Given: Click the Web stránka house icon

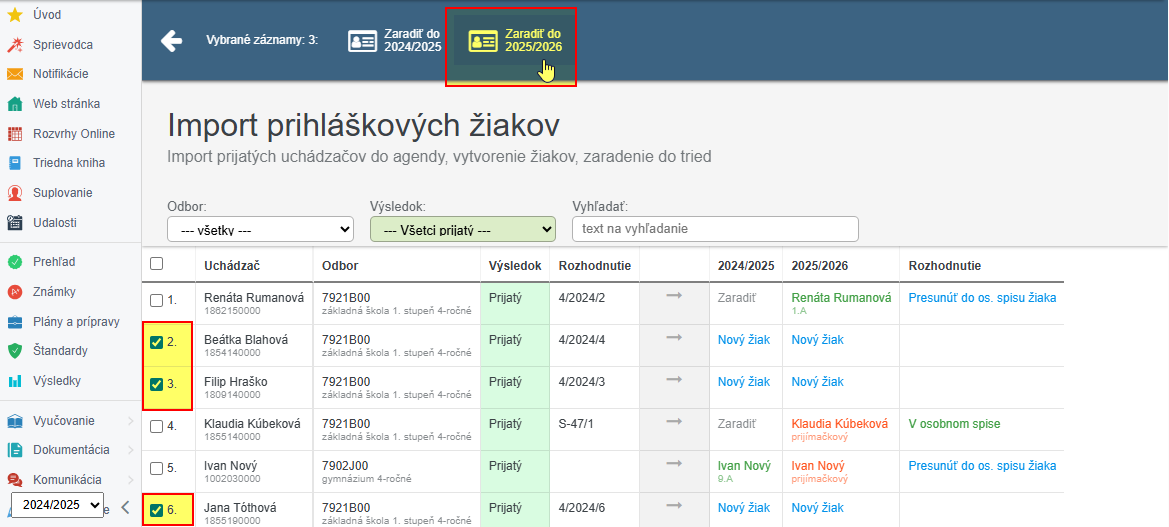Looking at the screenshot, I should pos(14,104).
